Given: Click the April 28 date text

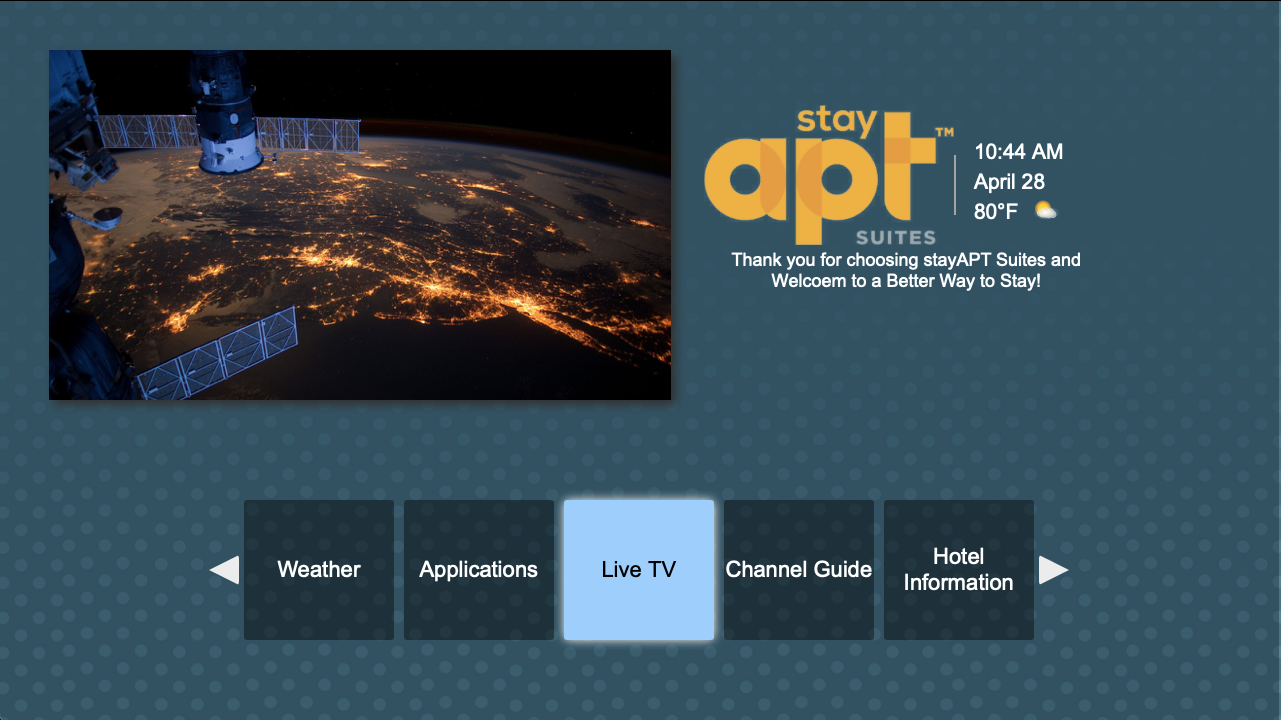Looking at the screenshot, I should [1009, 182].
